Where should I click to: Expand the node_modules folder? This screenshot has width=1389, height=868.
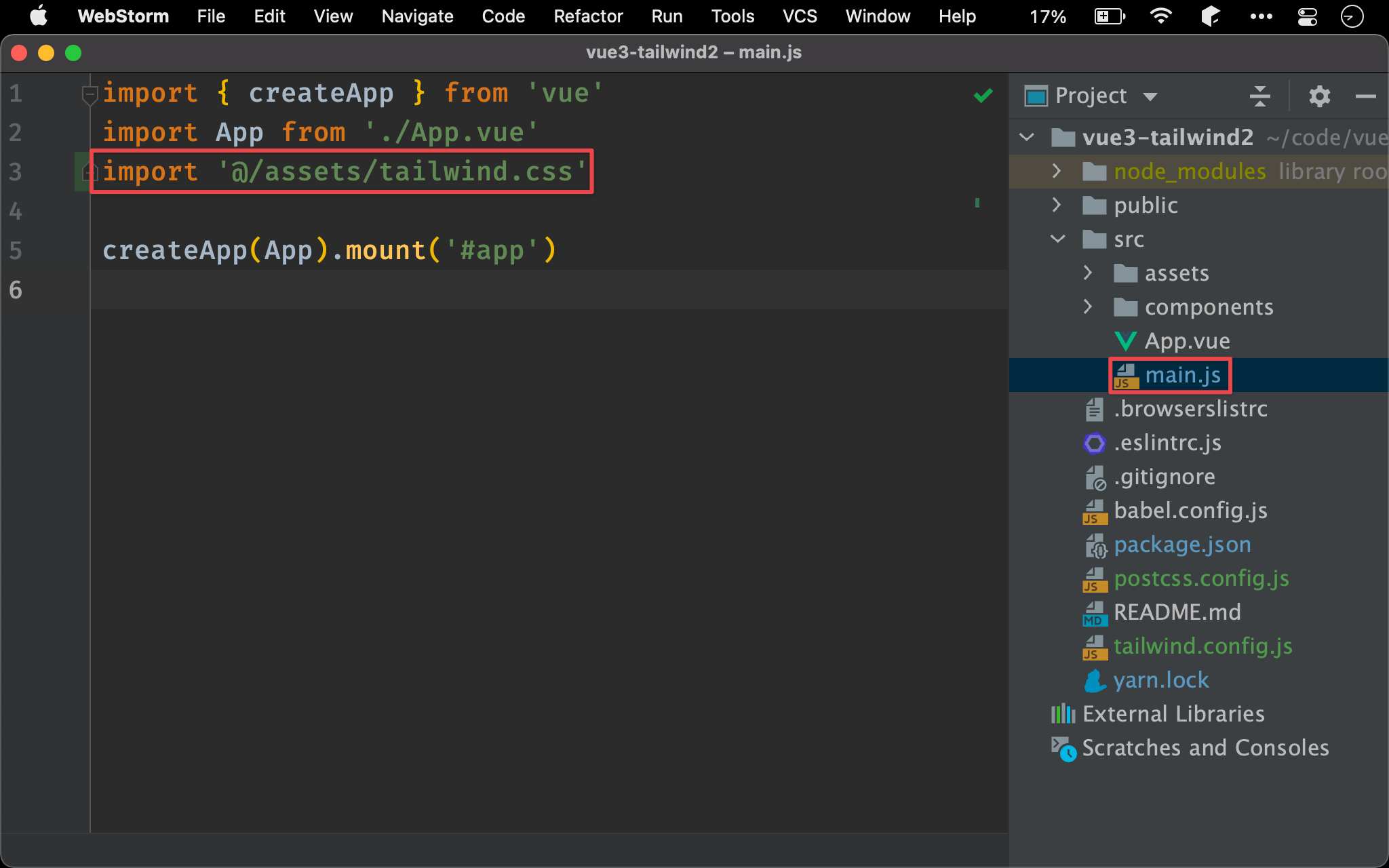(1056, 171)
